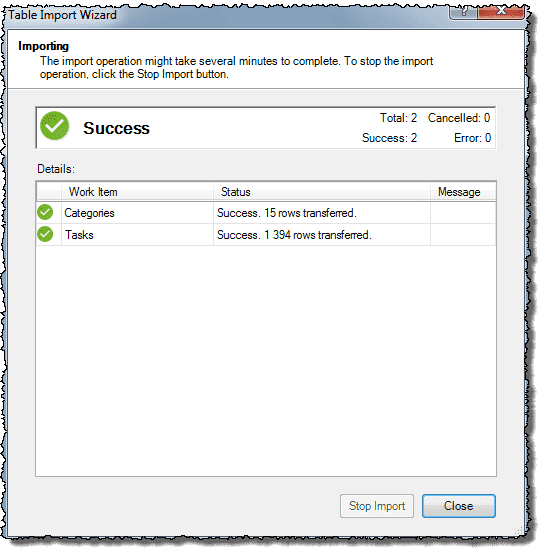Click the green check icon beside Tasks
The height and width of the screenshot is (559, 547).
point(45,235)
